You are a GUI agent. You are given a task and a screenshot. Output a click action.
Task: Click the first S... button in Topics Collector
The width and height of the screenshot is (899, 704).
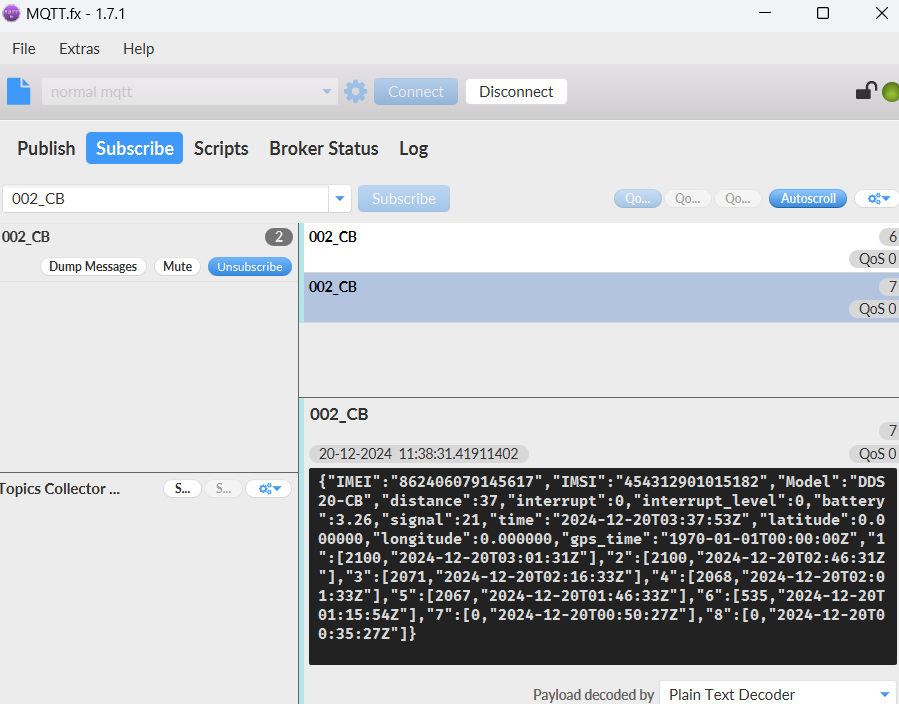(182, 488)
